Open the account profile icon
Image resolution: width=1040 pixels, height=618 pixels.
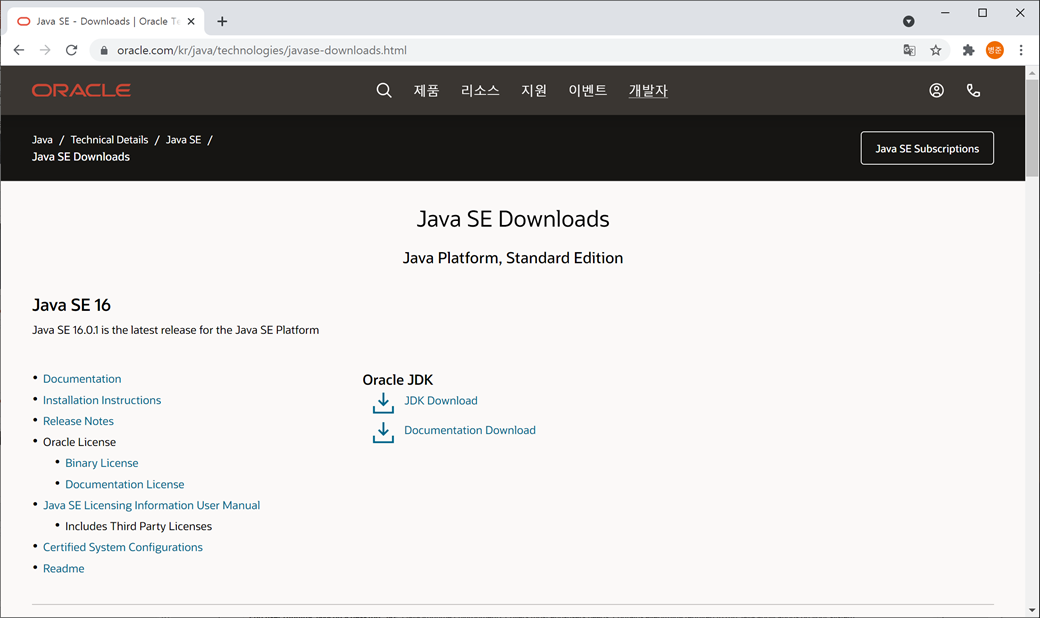coord(937,90)
